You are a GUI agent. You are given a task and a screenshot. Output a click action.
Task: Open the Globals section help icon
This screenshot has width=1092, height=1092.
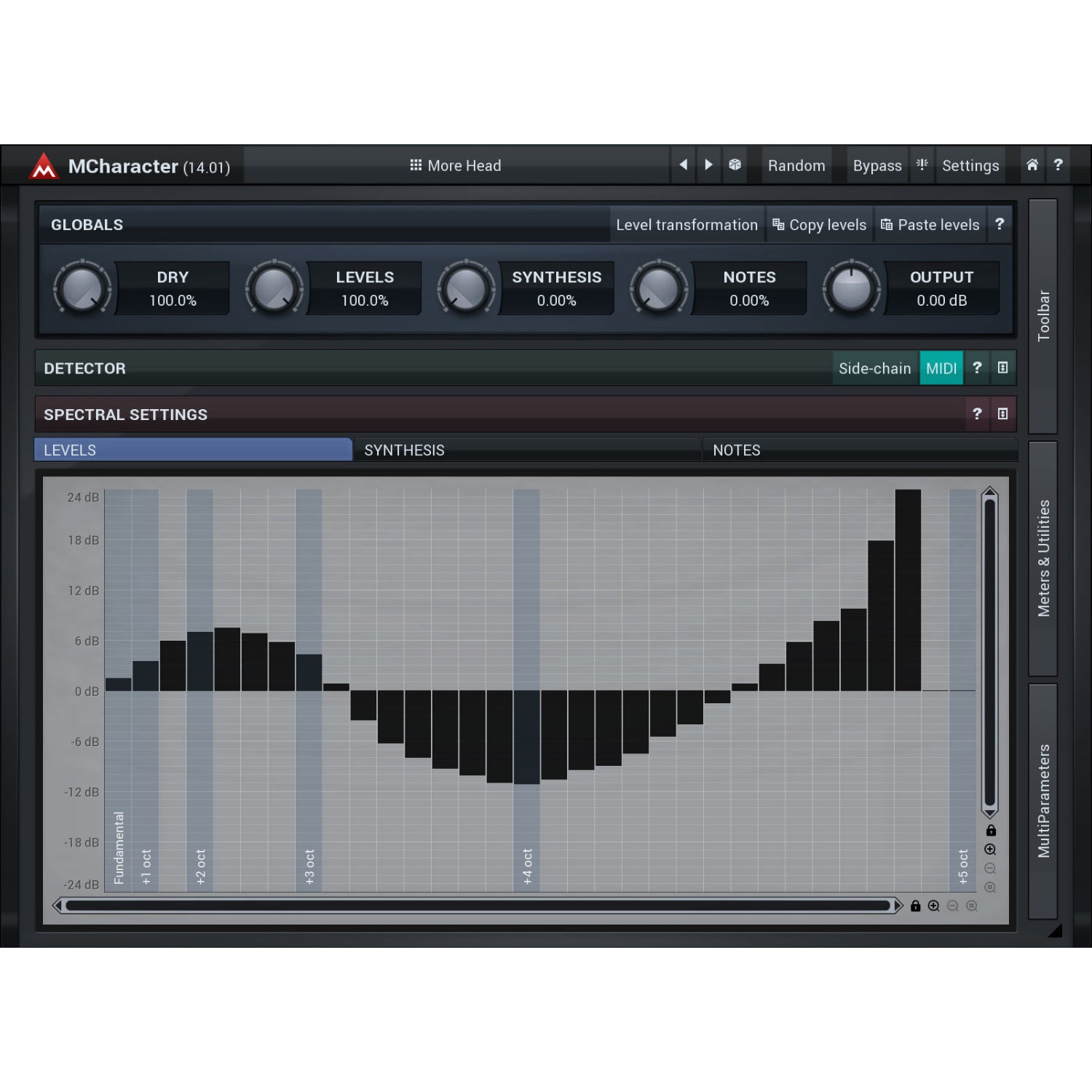pos(1000,224)
